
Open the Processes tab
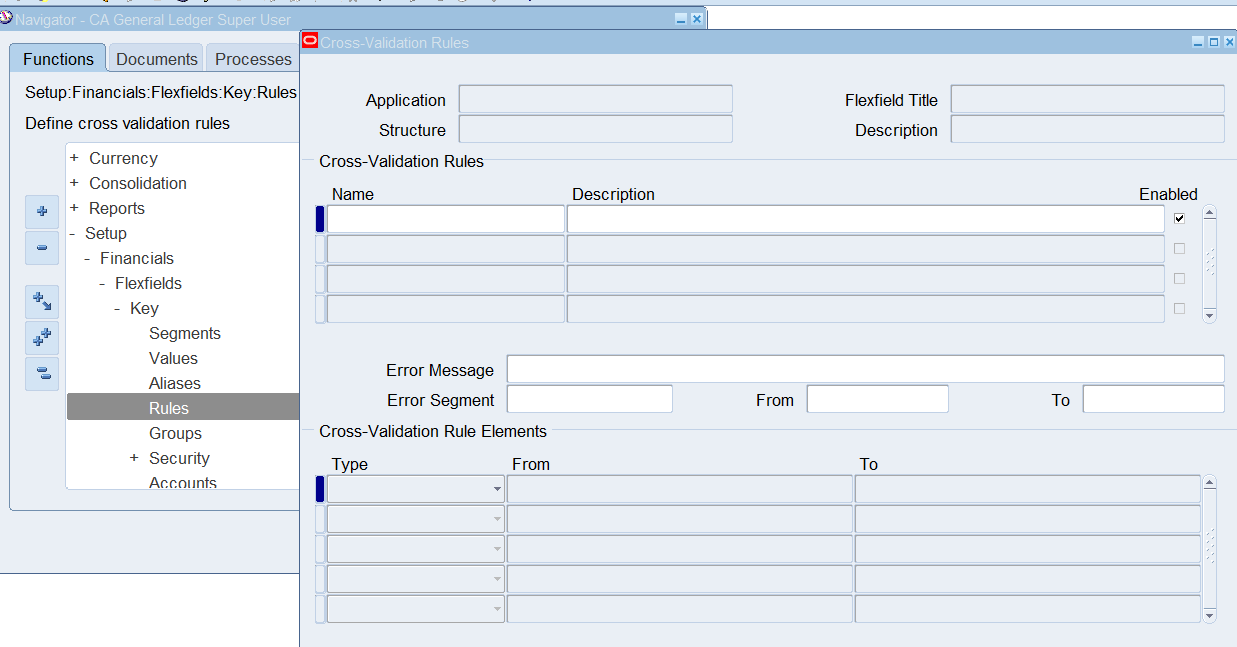pyautogui.click(x=253, y=59)
